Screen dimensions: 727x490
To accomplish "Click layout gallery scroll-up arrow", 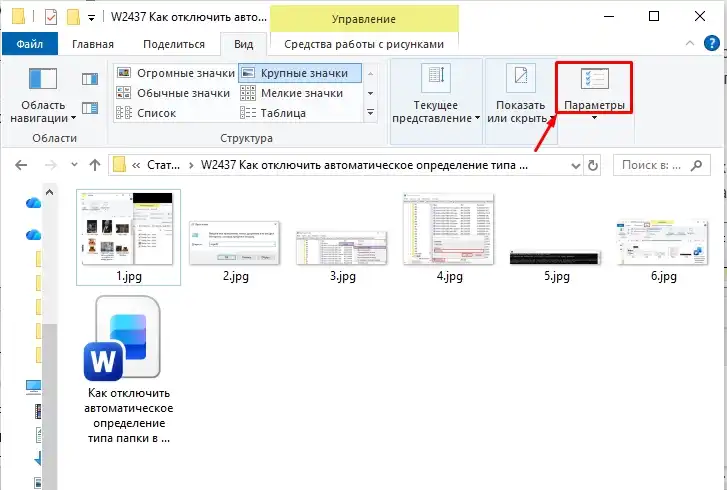I will (370, 74).
